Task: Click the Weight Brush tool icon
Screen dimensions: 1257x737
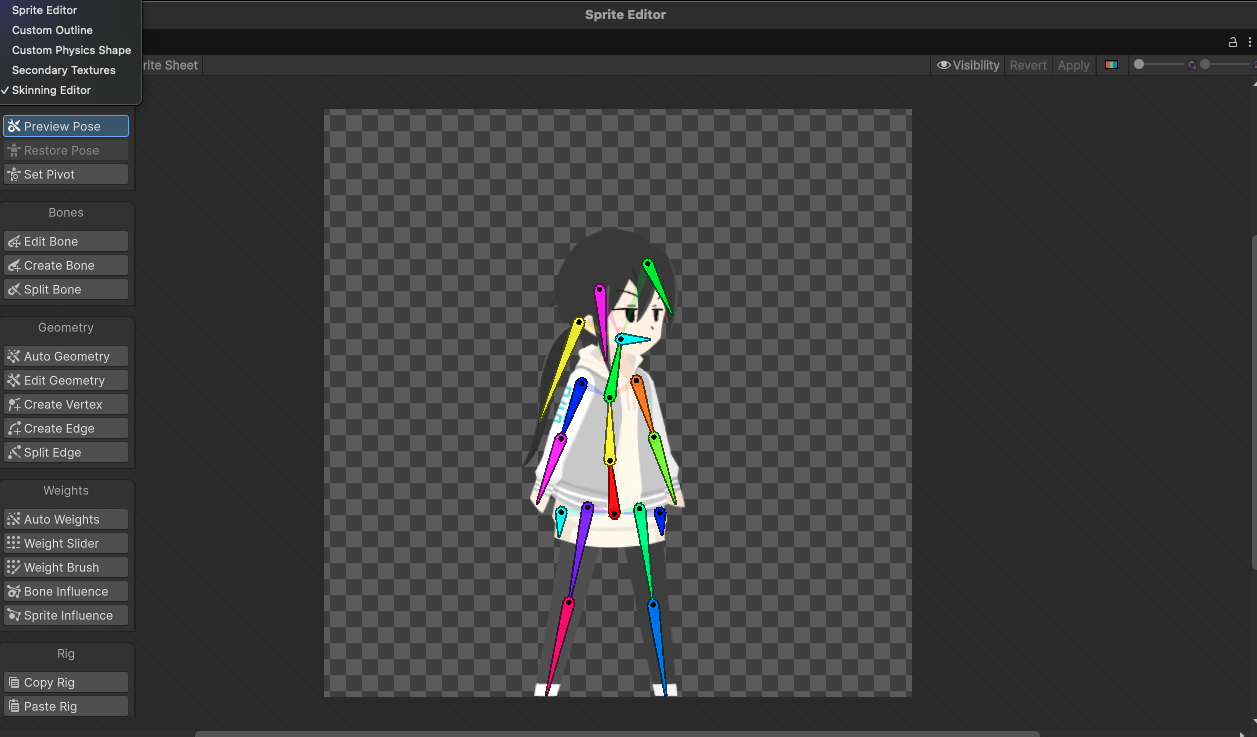Action: click(14, 568)
